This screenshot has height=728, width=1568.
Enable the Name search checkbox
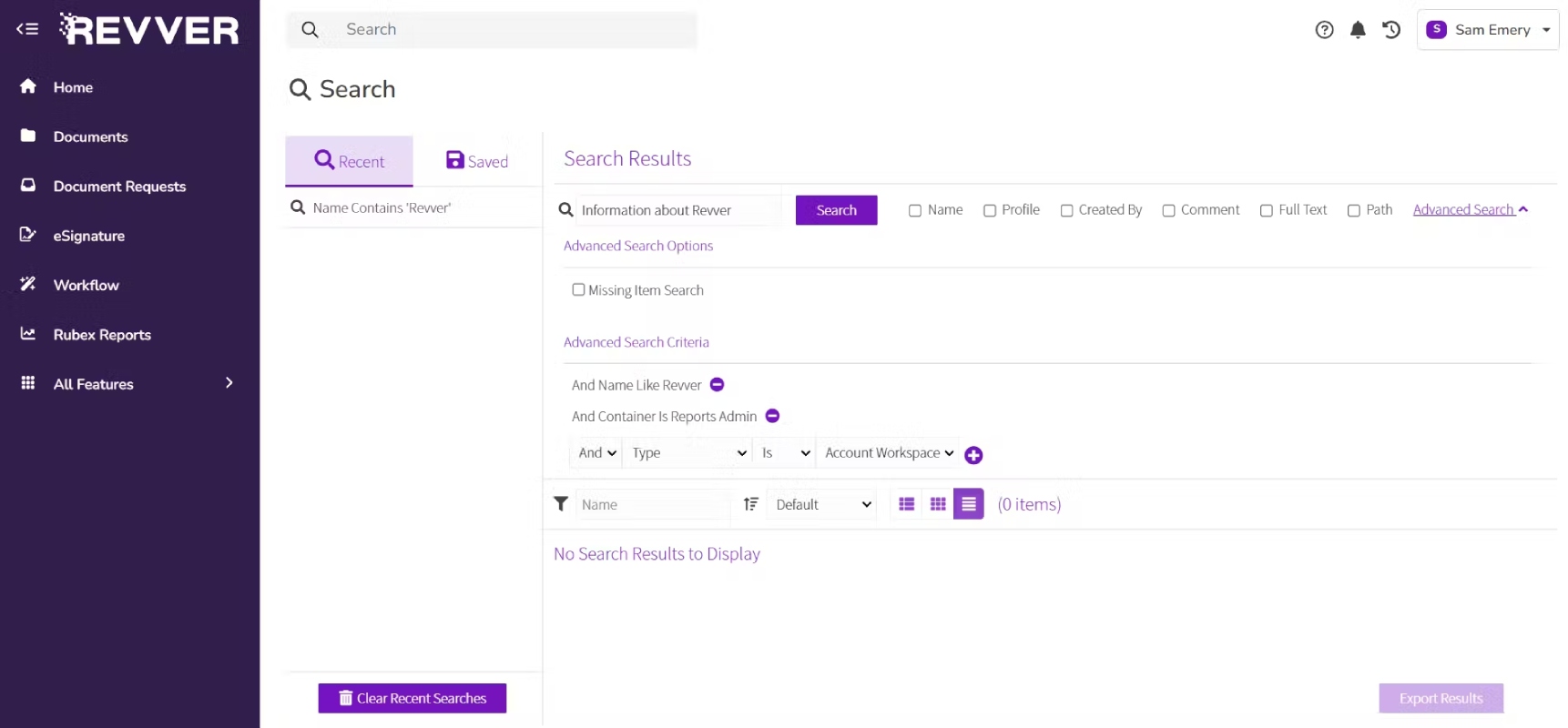pyautogui.click(x=915, y=210)
